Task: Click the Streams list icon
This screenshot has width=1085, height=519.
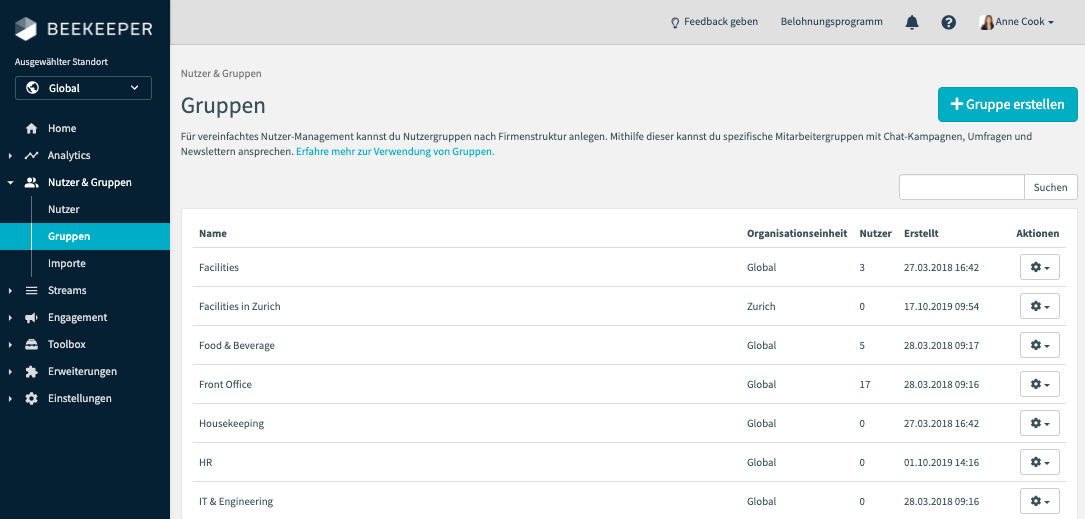Action: point(31,291)
